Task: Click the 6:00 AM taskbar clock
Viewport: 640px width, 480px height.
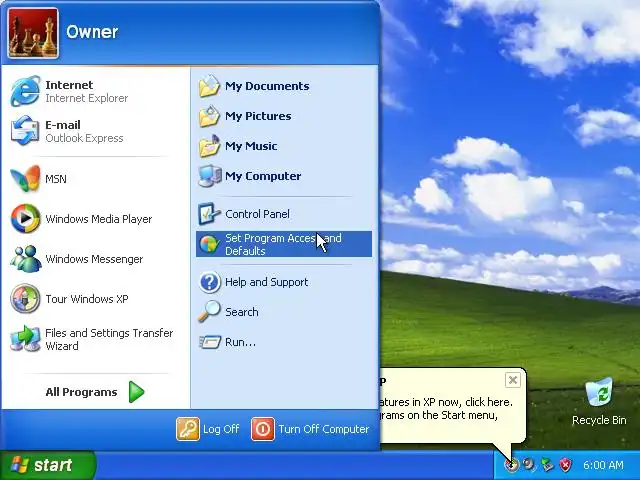Action: (603, 465)
